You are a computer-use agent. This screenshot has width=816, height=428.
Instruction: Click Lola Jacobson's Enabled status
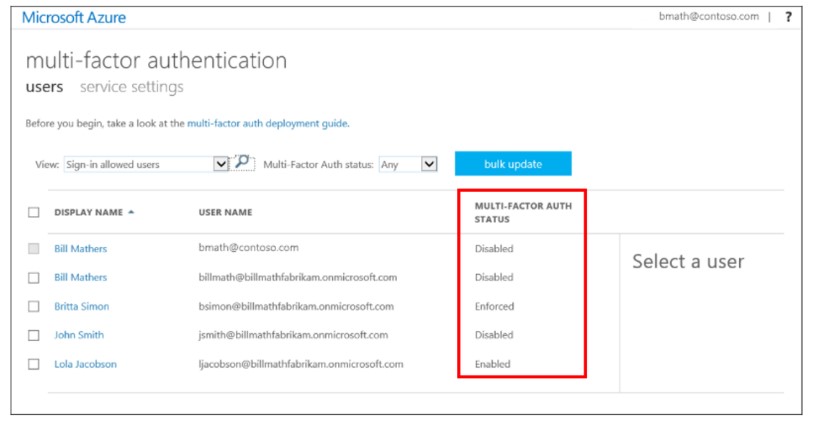[x=492, y=364]
